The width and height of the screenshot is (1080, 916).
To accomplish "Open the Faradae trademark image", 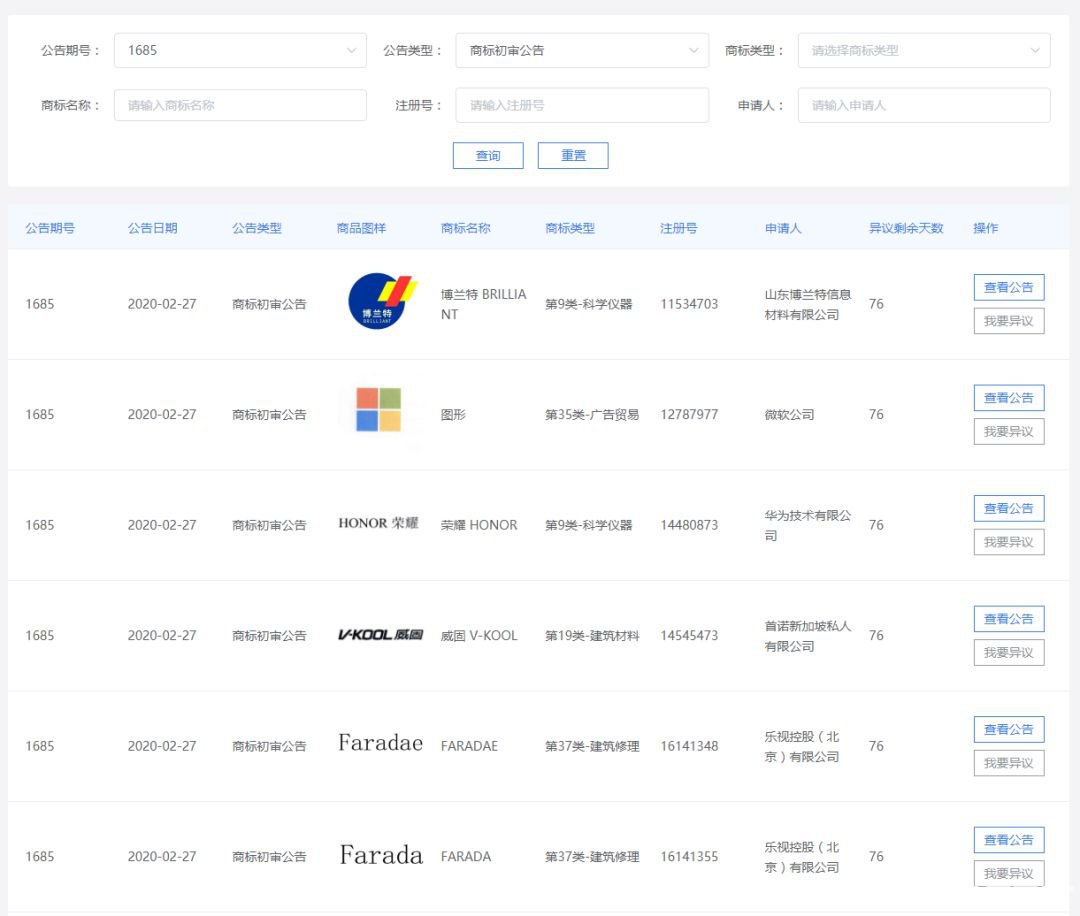I will [380, 743].
